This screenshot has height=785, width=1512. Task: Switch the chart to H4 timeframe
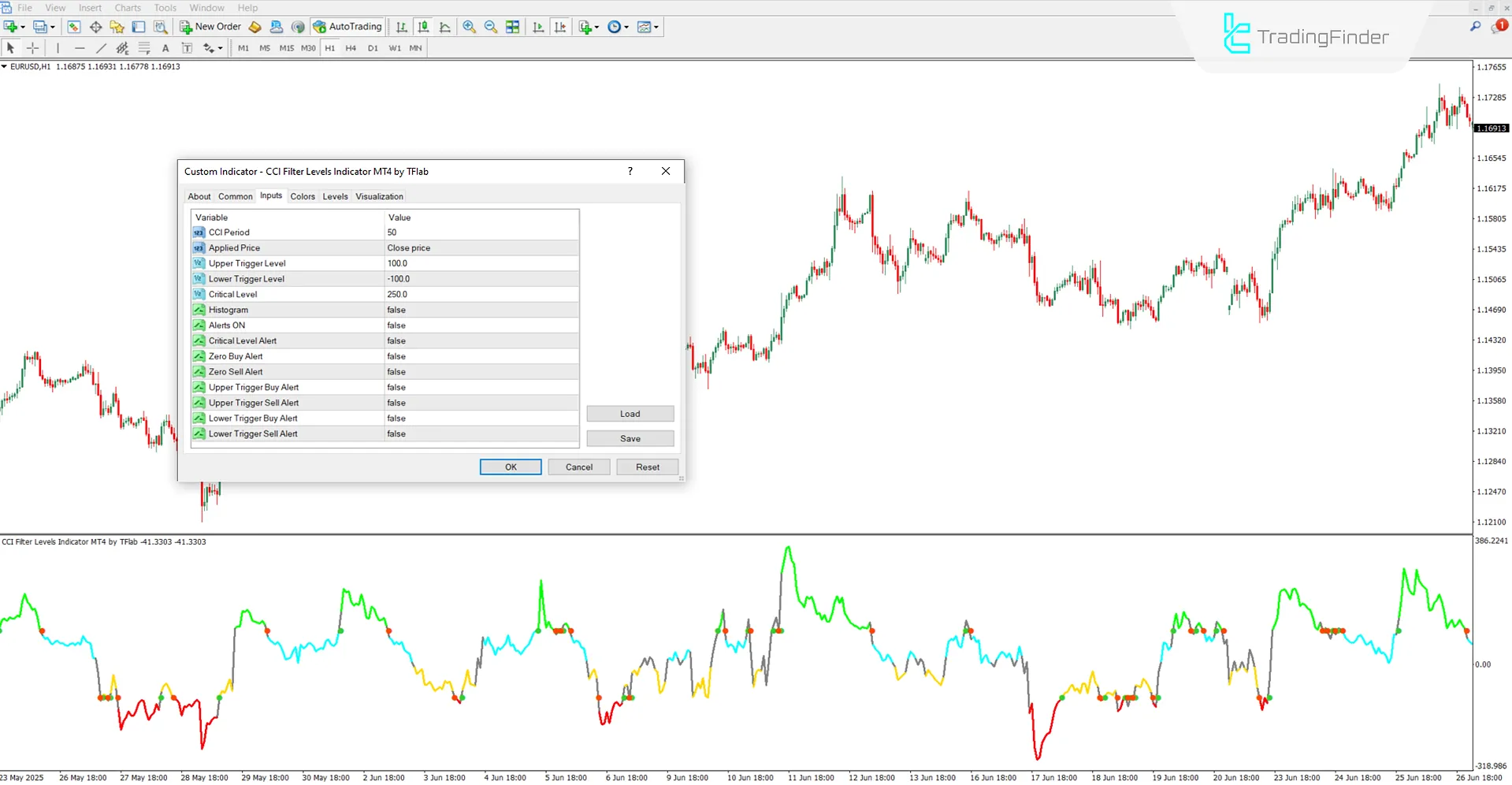pyautogui.click(x=351, y=47)
